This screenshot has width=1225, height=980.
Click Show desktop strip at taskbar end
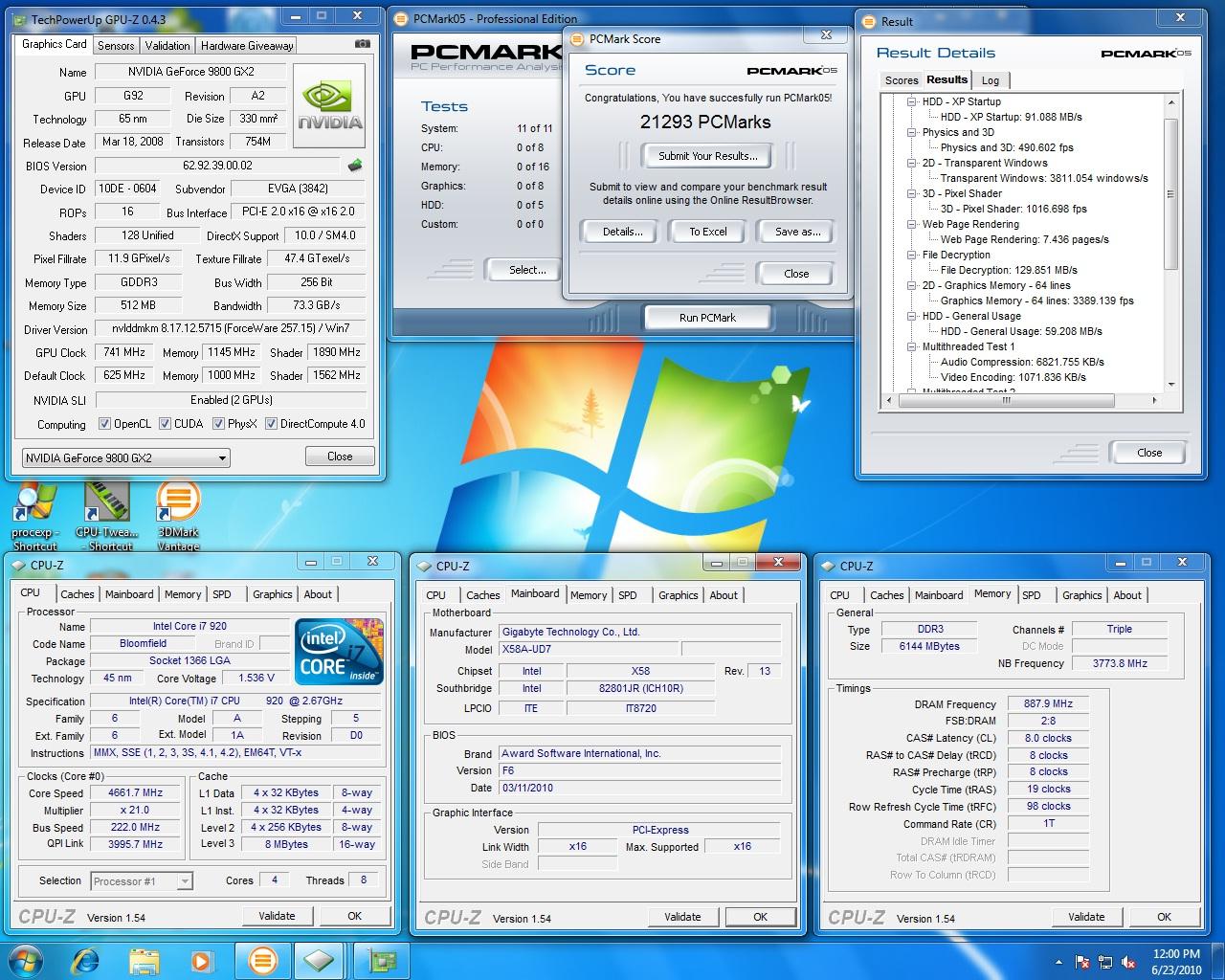click(x=1218, y=961)
